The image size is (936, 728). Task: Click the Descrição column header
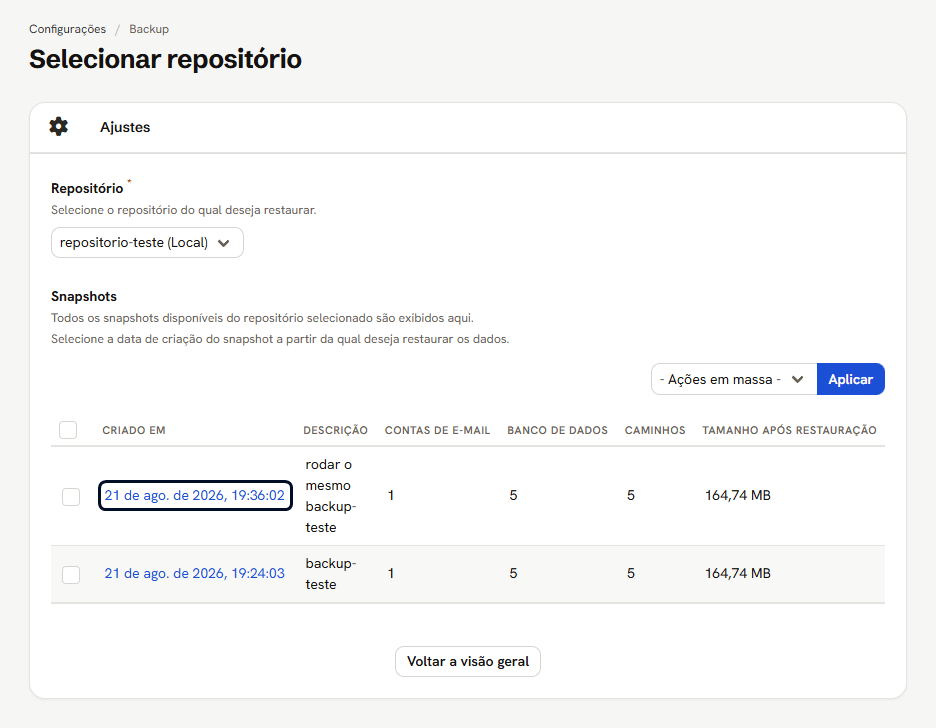(335, 430)
